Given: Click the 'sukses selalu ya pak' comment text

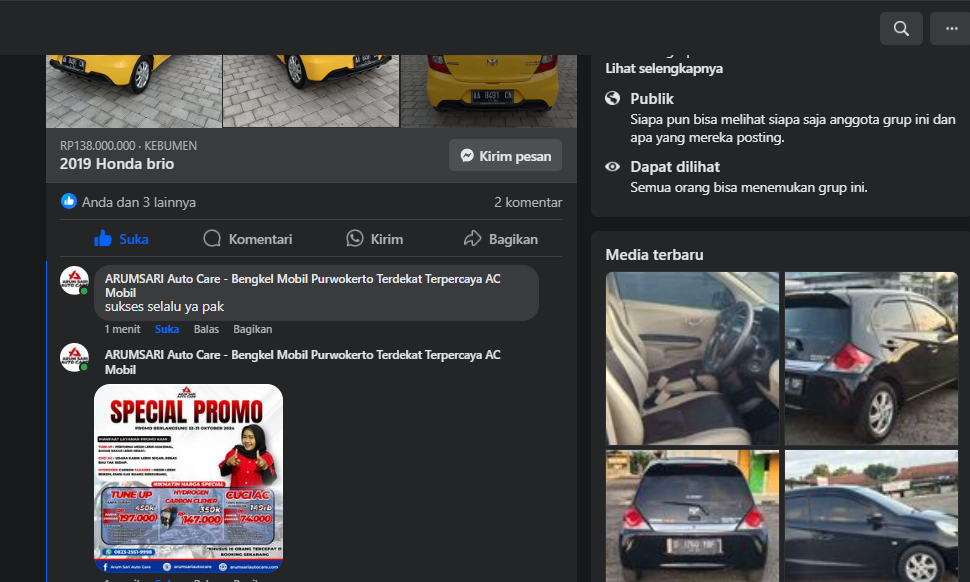Looking at the screenshot, I should pyautogui.click(x=165, y=307).
